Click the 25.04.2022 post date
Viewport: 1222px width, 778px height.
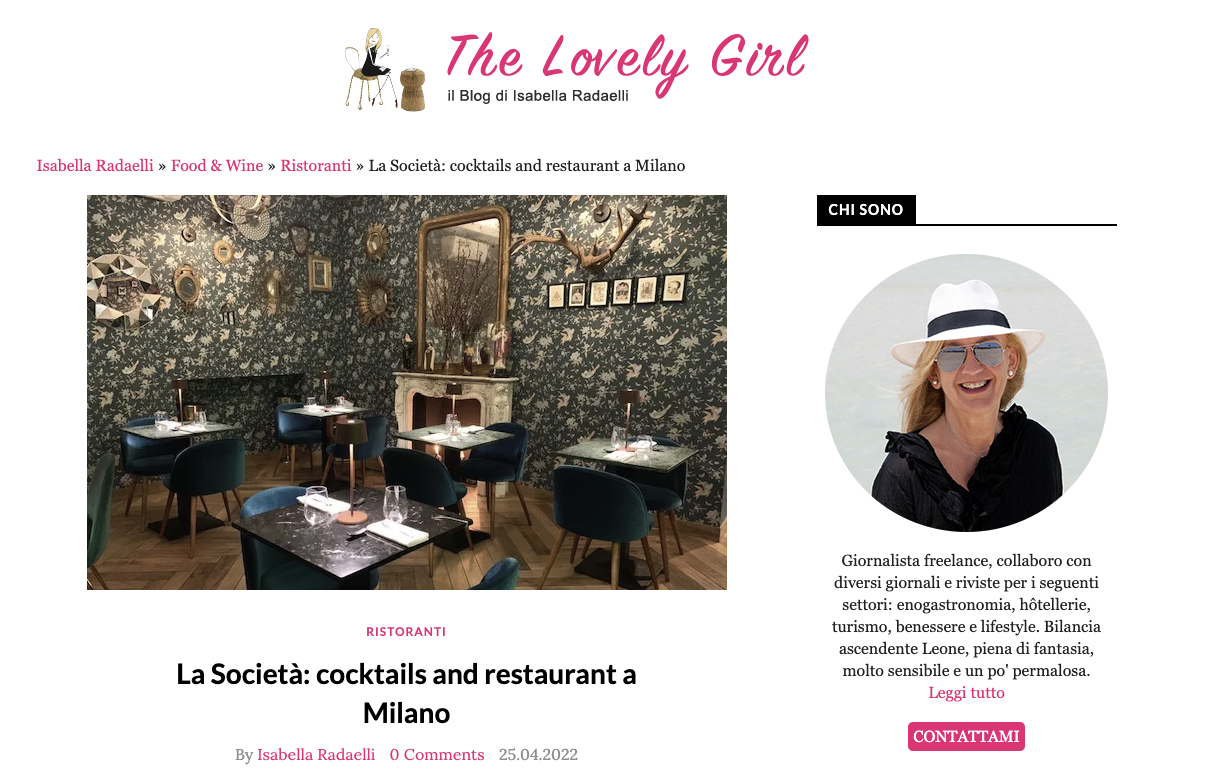point(538,755)
